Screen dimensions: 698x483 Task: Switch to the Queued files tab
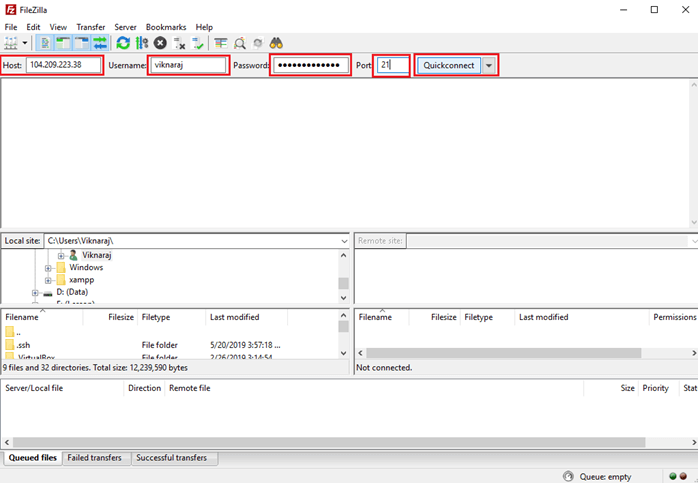click(32, 458)
